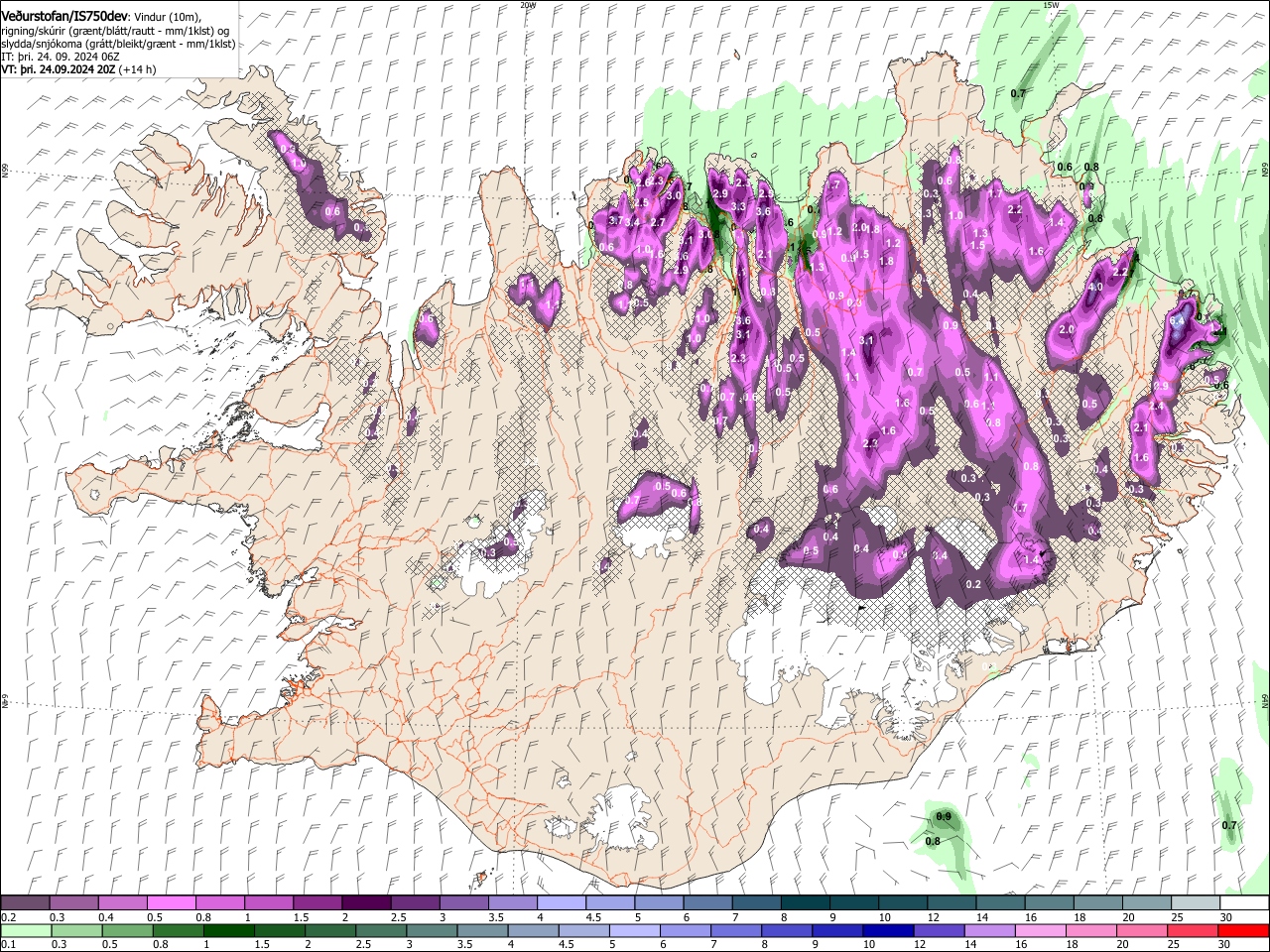Click the '(+14 h)' forecast offset text
The height and width of the screenshot is (952, 1270).
pyautogui.click(x=137, y=69)
